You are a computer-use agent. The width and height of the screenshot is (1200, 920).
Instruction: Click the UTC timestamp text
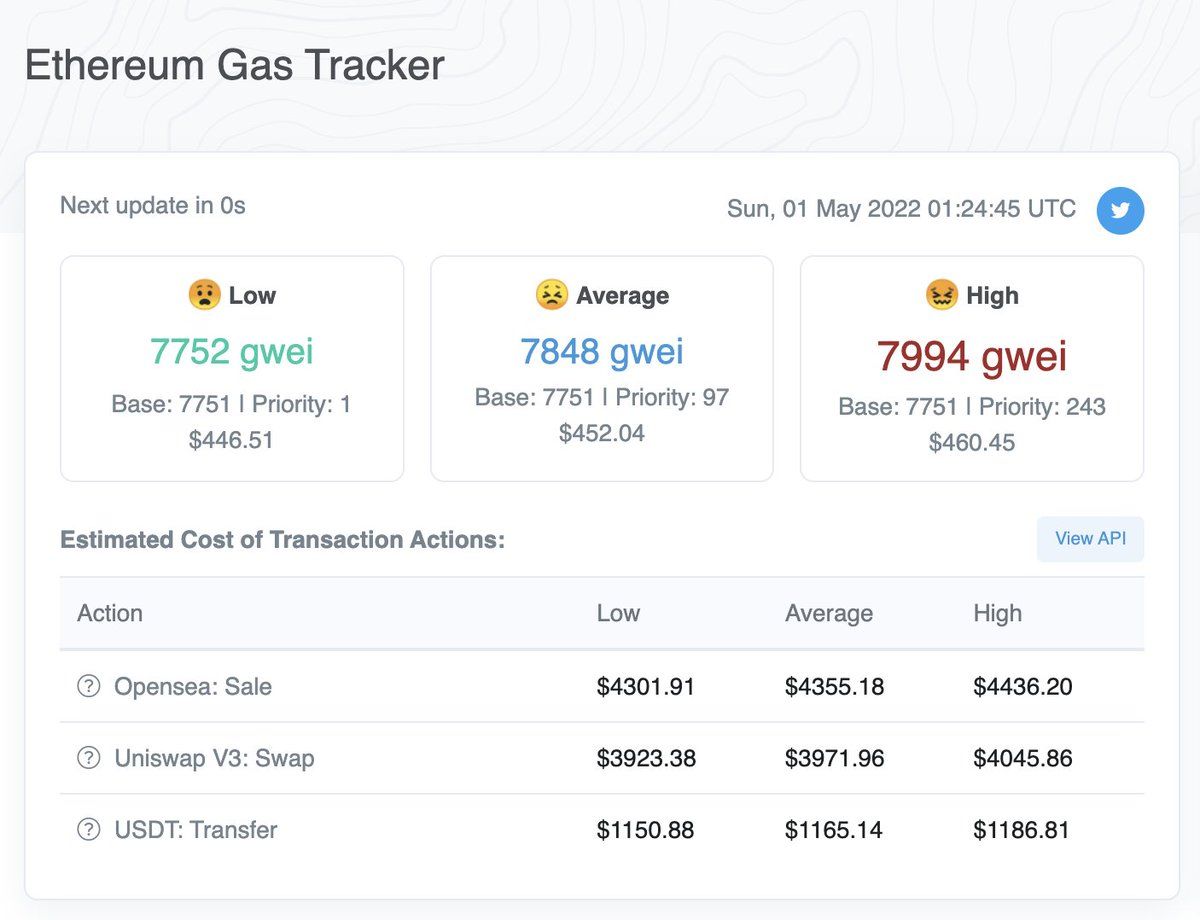pyautogui.click(x=902, y=209)
